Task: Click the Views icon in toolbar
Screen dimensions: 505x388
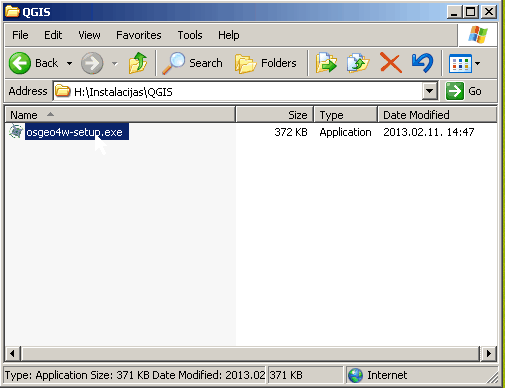Action: 460,63
